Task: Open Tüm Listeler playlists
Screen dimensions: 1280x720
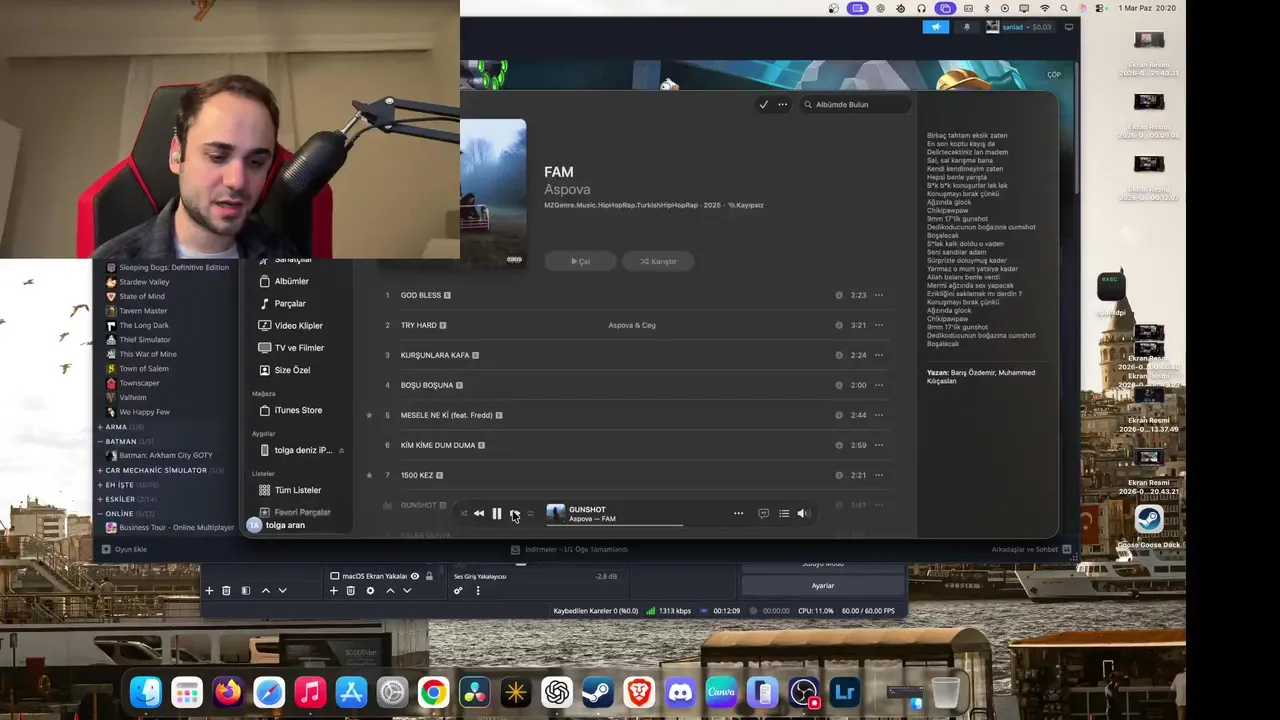Action: [298, 490]
